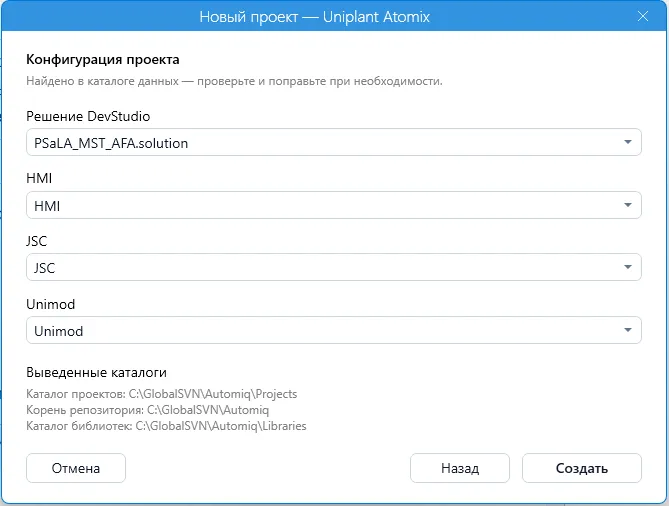Screen dimensions: 669x506
Task: Click the Новый проект — Uniplant Atomix title
Action: (314, 17)
